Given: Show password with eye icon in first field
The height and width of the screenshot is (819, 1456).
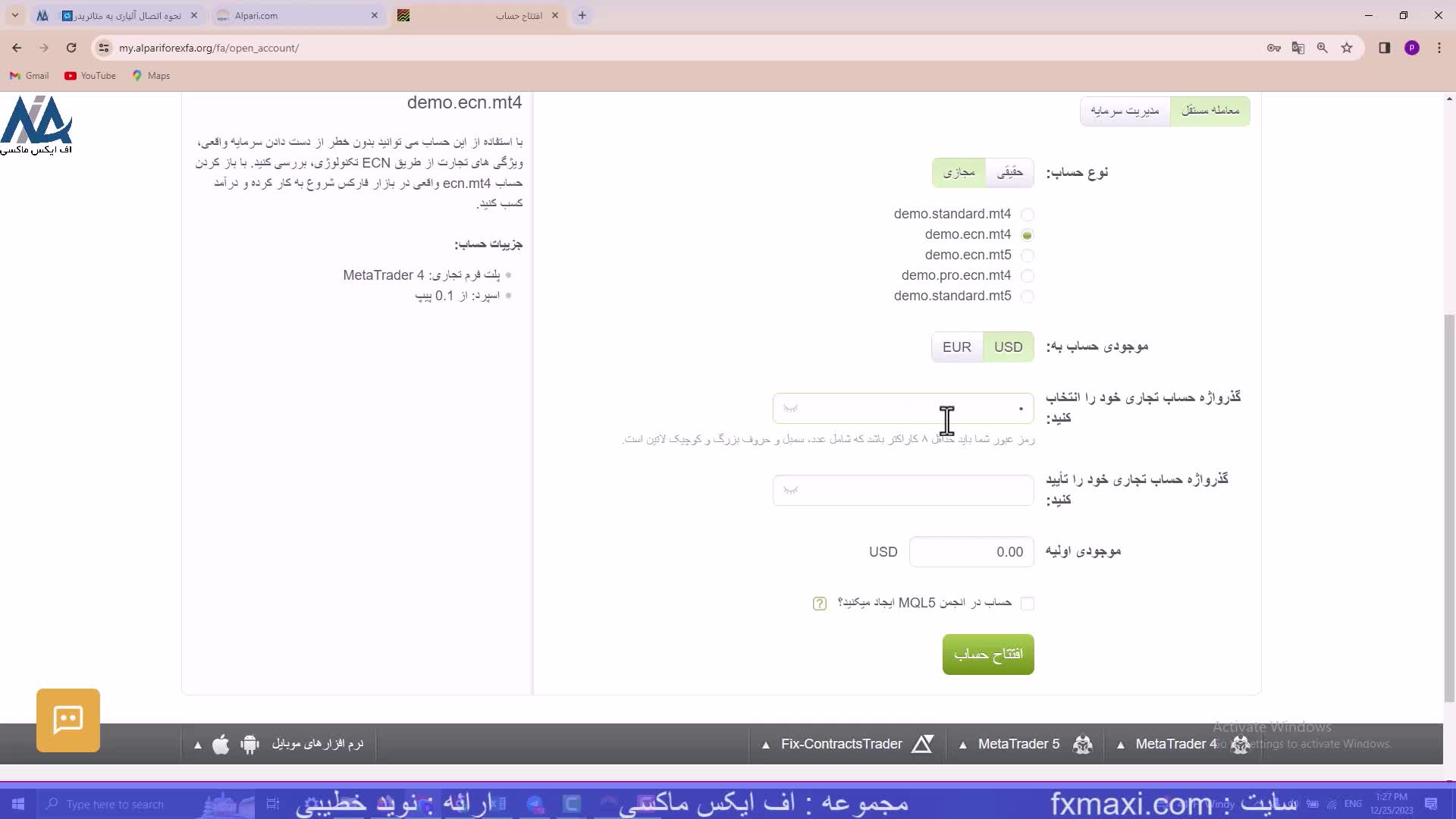Looking at the screenshot, I should [791, 409].
